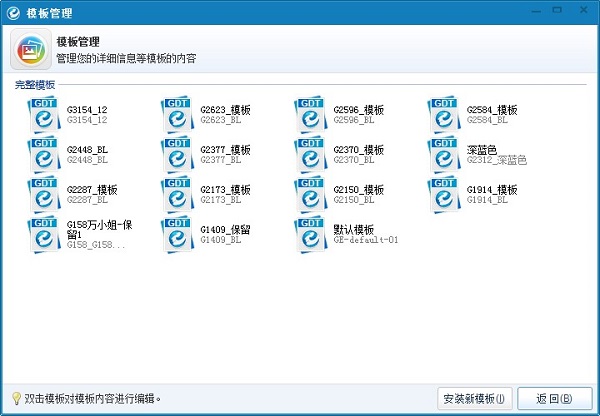Select the 默认模板 template icon
600x416 pixels.
coord(310,235)
